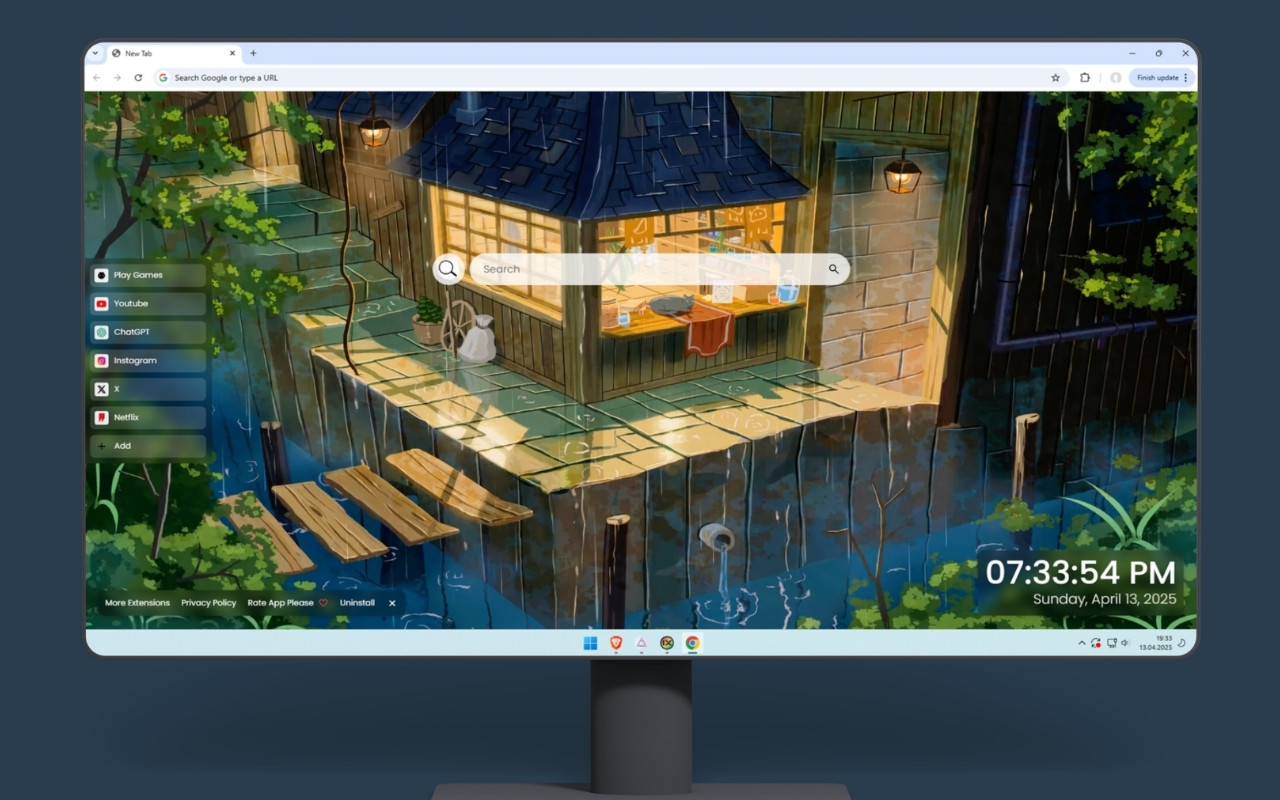This screenshot has height=800, width=1280.
Task: Open the browser three-dot menu
Action: pos(1185,77)
